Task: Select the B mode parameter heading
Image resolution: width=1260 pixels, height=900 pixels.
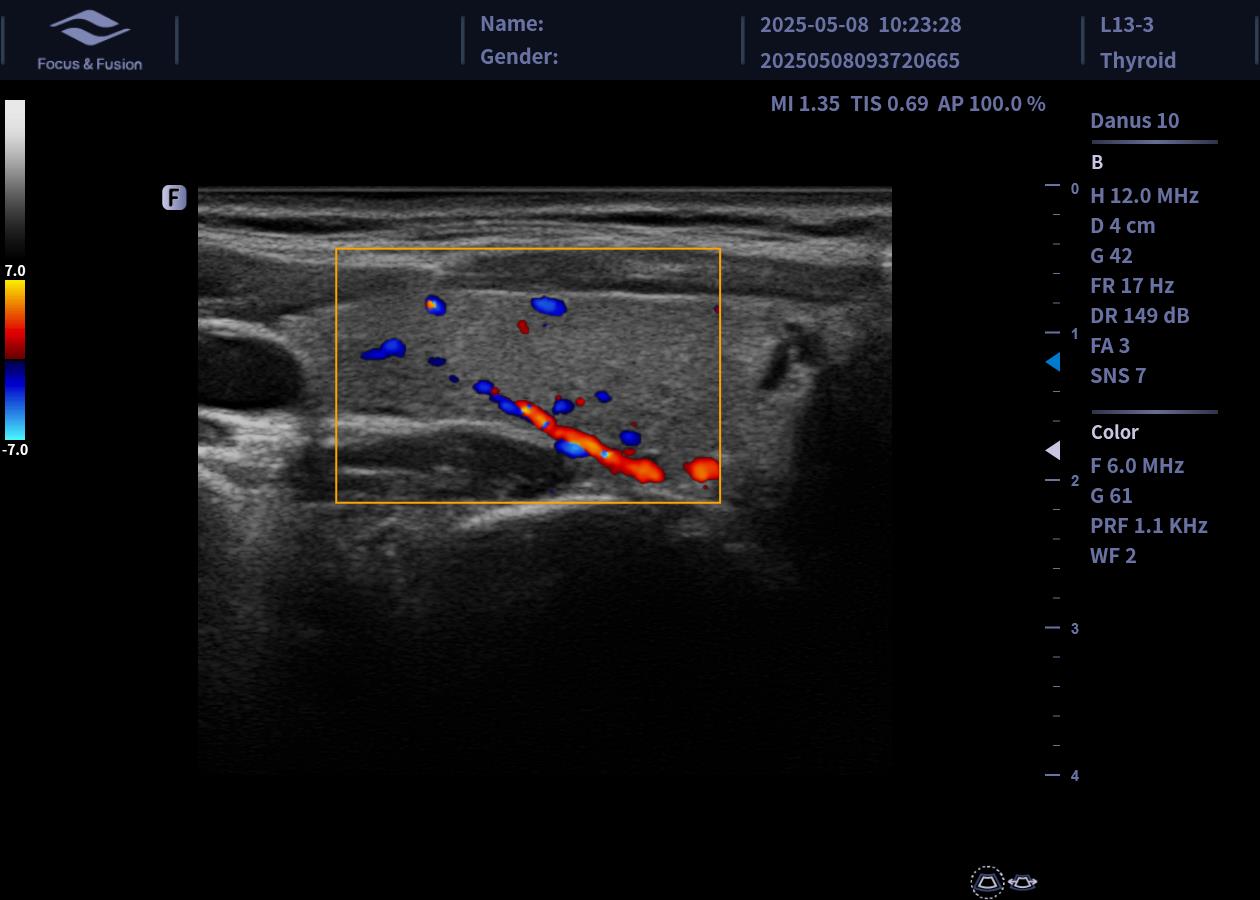Action: [1097, 162]
